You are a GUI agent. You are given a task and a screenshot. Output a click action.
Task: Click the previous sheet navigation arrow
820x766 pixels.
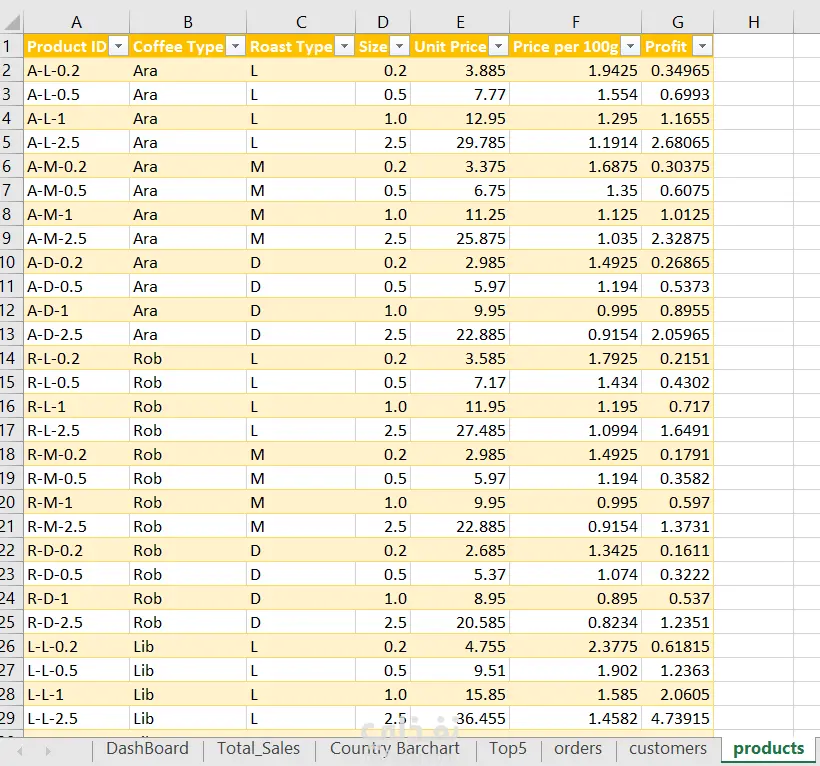pyautogui.click(x=20, y=751)
